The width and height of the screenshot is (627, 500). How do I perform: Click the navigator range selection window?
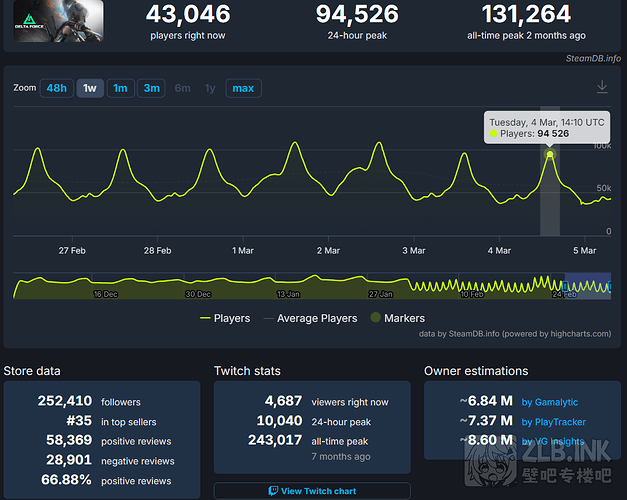coord(587,286)
